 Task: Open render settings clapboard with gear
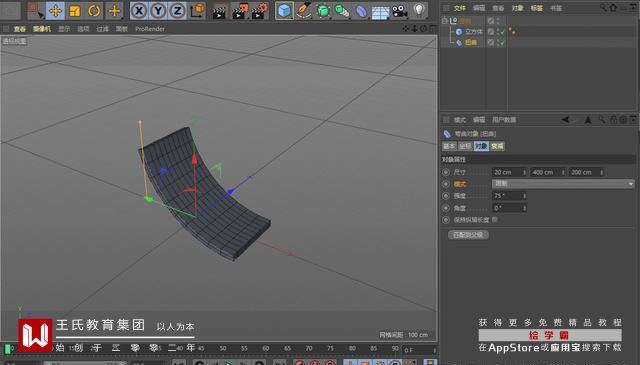point(260,11)
